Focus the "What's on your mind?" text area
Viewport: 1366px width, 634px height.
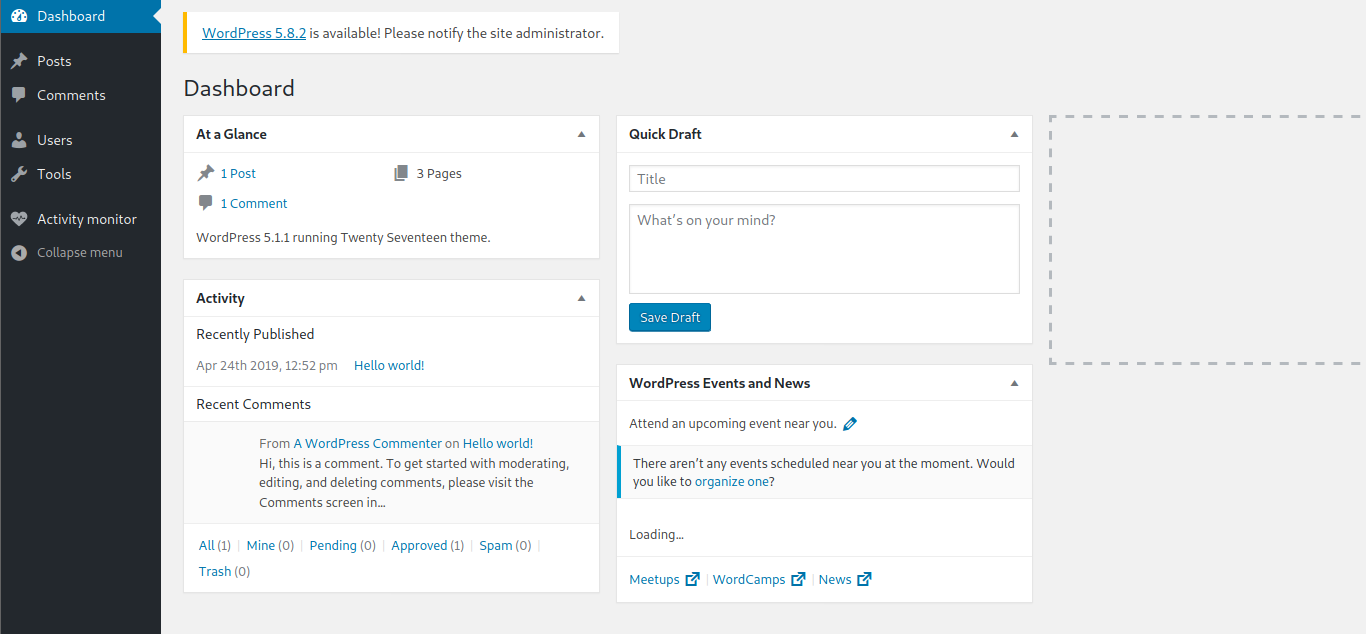click(x=824, y=249)
